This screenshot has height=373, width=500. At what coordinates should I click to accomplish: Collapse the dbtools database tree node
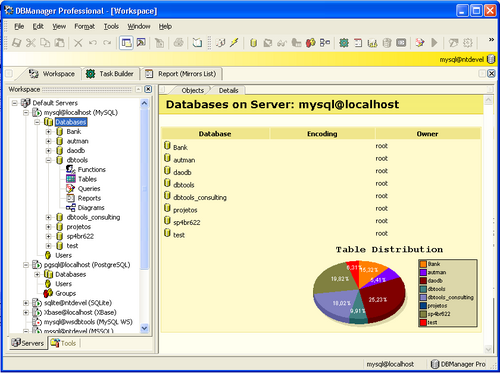(49, 160)
